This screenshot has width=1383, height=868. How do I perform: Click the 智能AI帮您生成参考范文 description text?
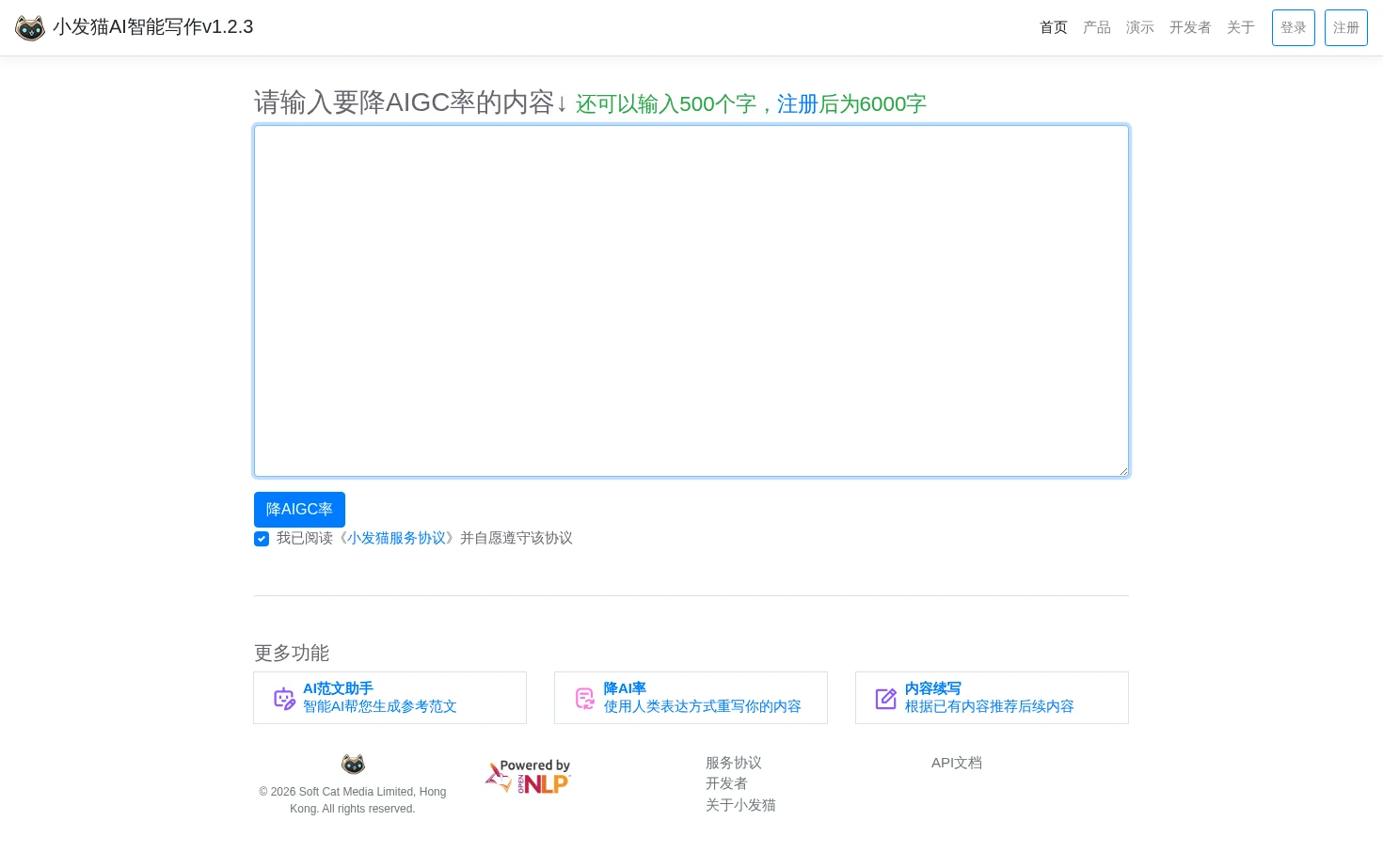click(x=380, y=706)
